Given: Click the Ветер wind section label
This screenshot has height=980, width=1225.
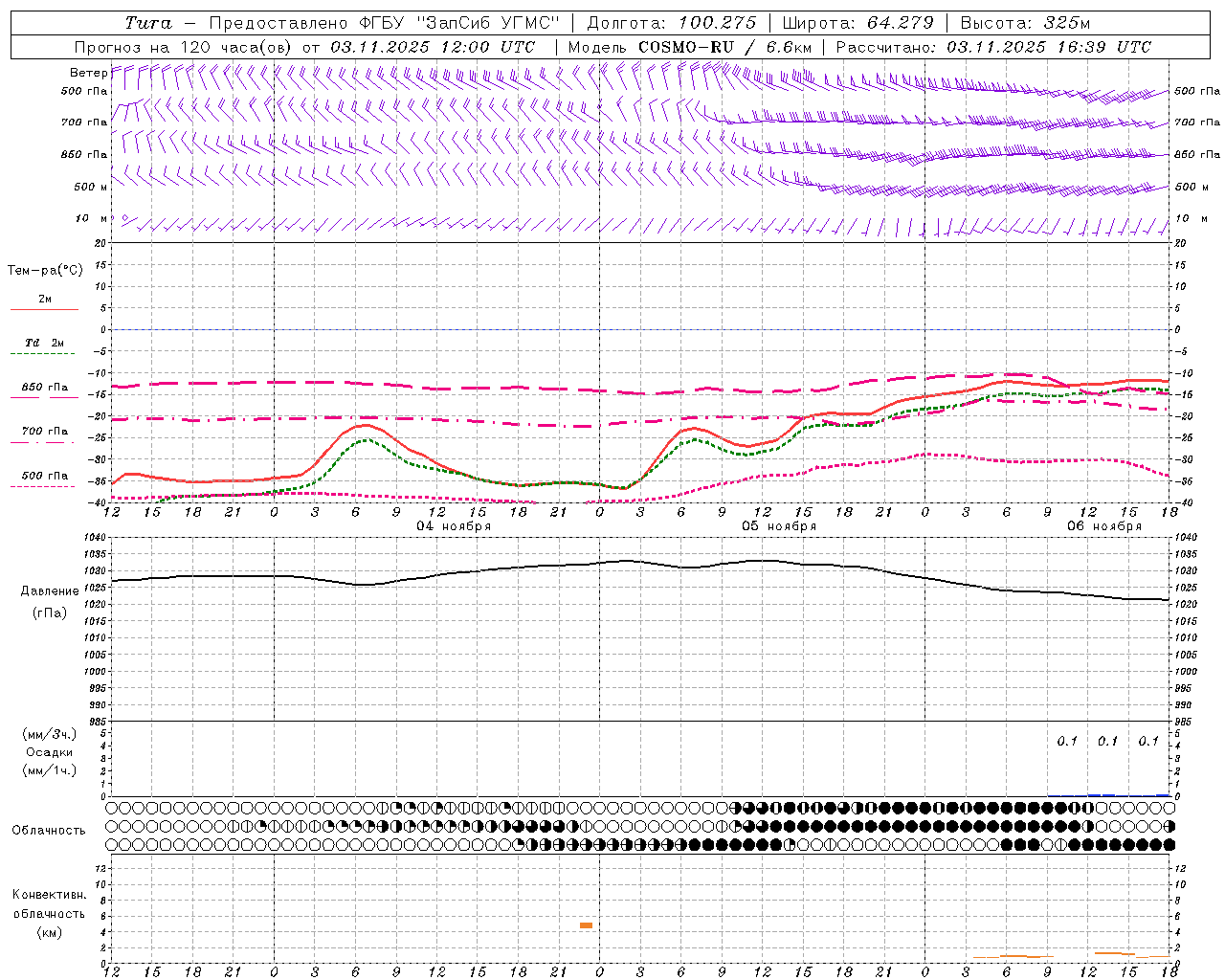Looking at the screenshot, I should click(x=89, y=73).
